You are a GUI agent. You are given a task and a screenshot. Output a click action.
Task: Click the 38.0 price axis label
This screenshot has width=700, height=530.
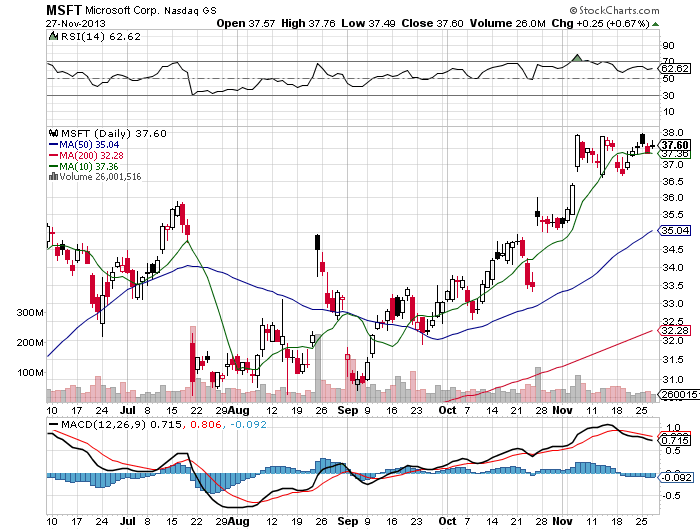[x=672, y=133]
